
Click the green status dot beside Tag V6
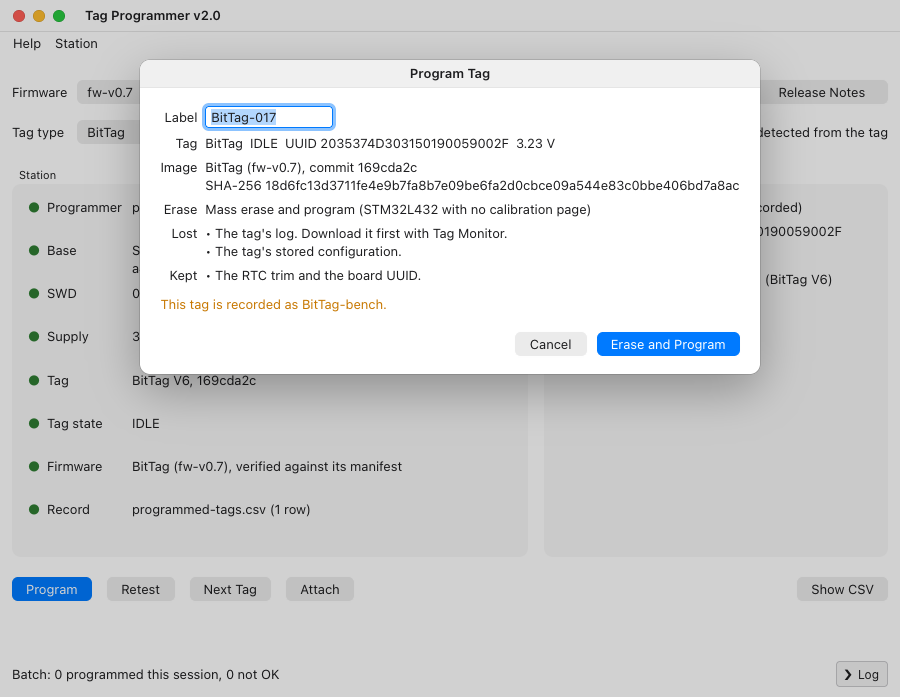[34, 380]
